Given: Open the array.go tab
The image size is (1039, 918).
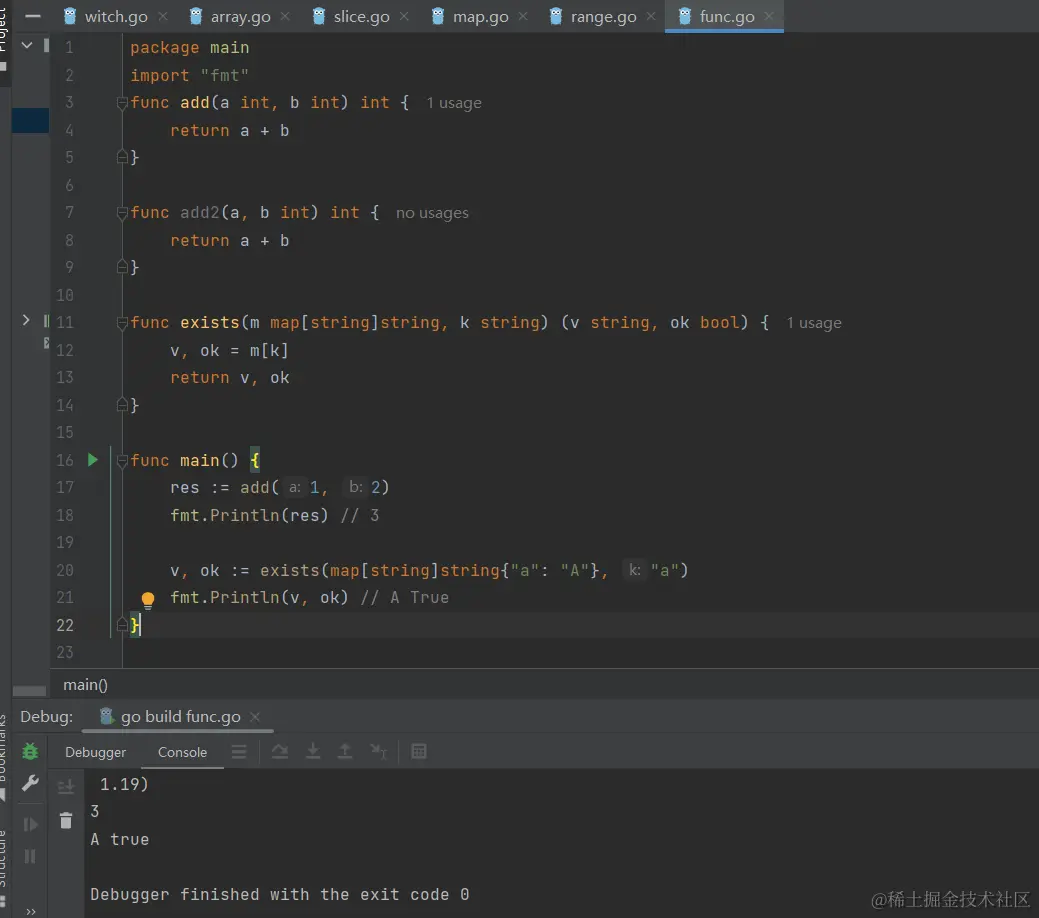Looking at the screenshot, I should pos(231,17).
